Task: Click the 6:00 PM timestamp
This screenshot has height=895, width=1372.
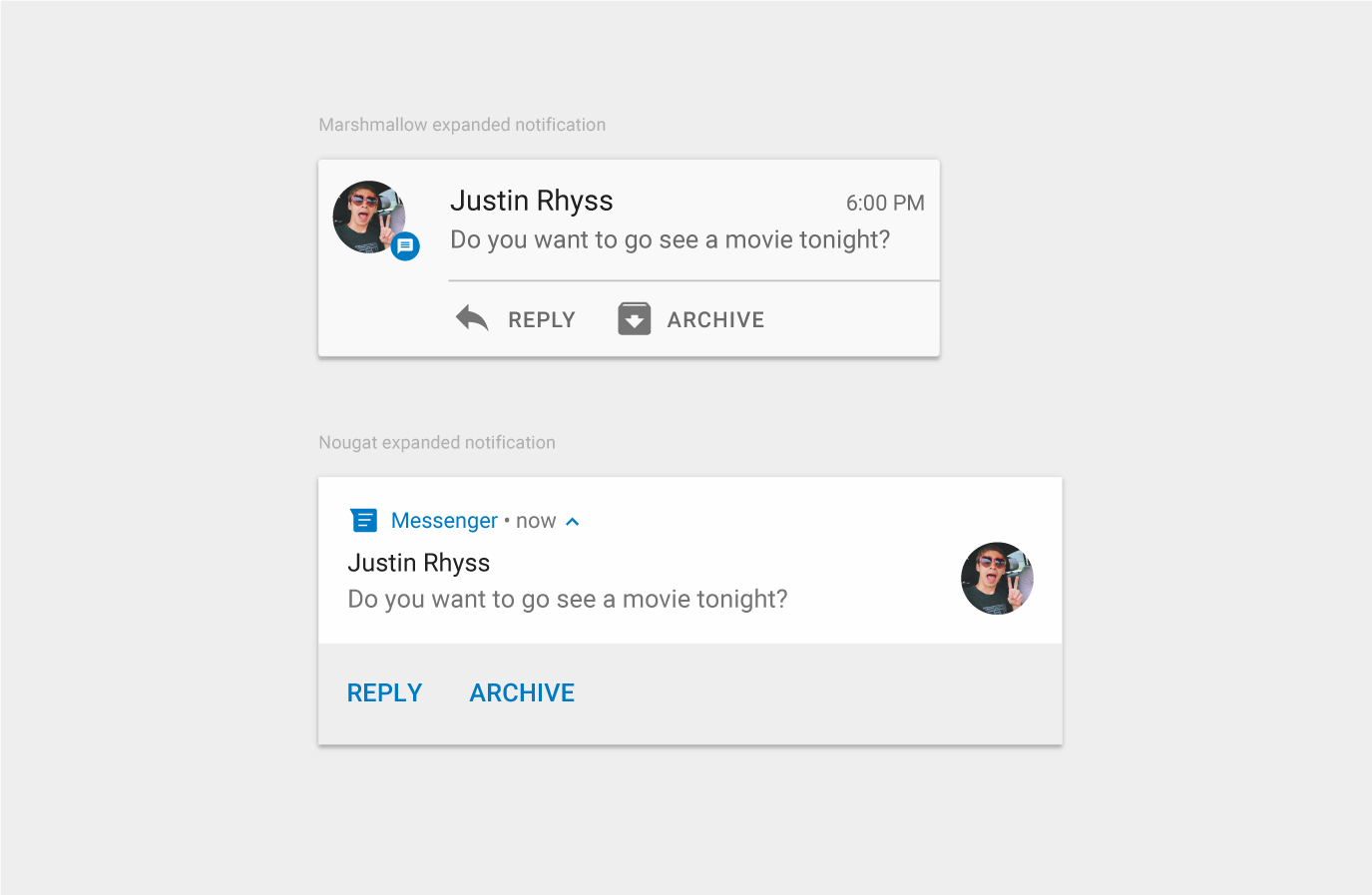Action: point(885,203)
